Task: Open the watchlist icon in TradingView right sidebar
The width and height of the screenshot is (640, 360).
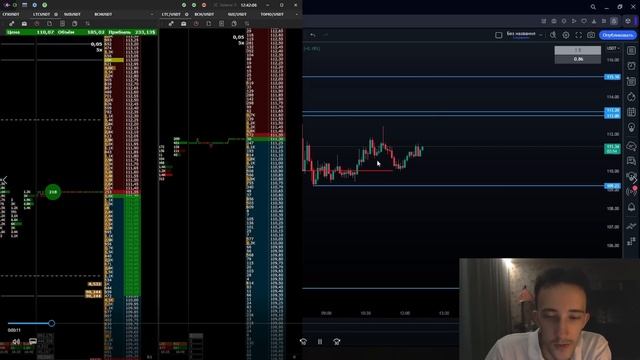Action: (x=631, y=50)
